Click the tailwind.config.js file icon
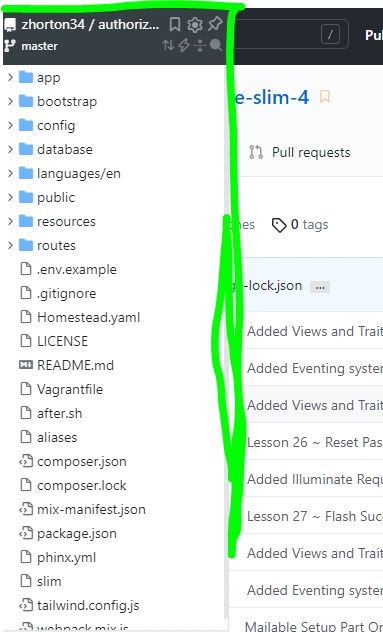Viewport: 383px width, 632px height. coord(26,605)
